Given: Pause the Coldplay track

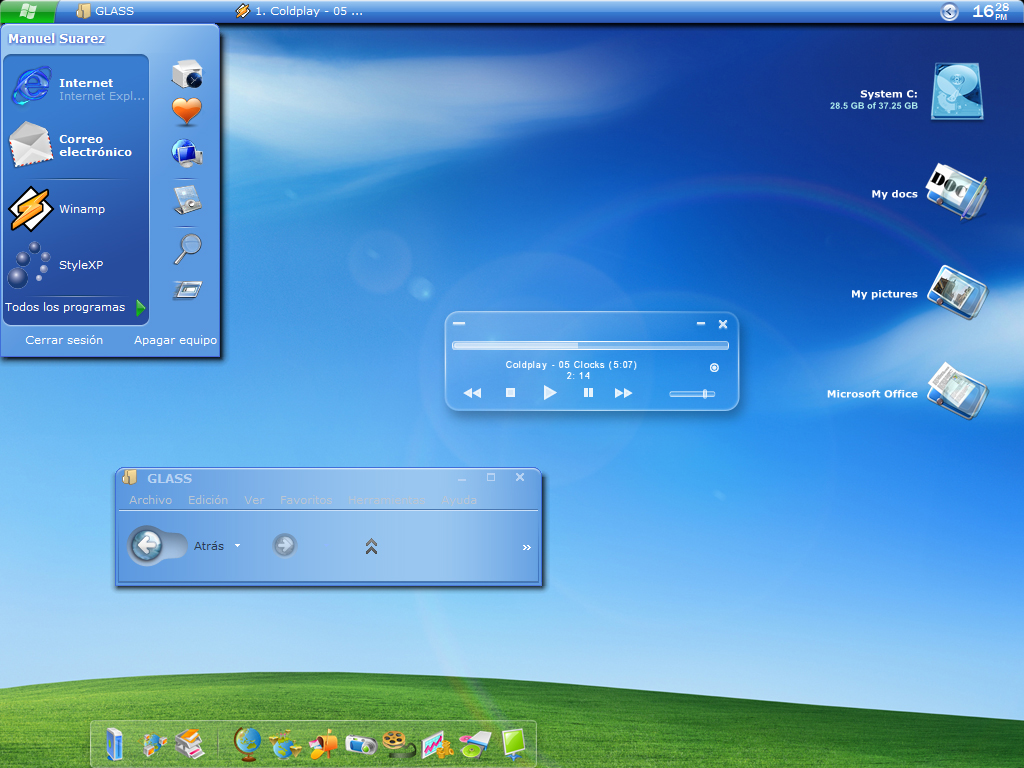Looking at the screenshot, I should [588, 392].
